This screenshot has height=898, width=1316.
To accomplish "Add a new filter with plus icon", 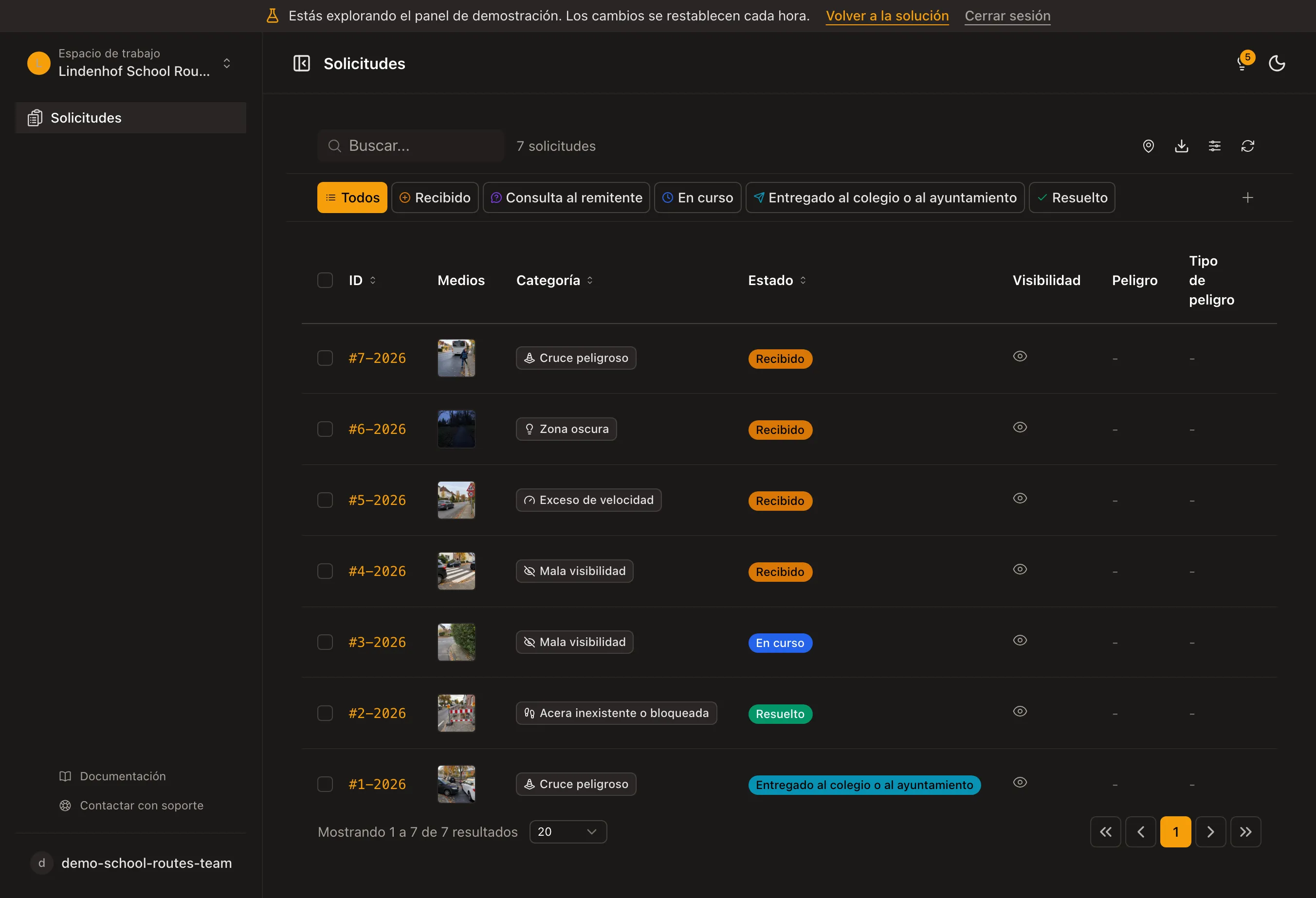I will tap(1247, 198).
